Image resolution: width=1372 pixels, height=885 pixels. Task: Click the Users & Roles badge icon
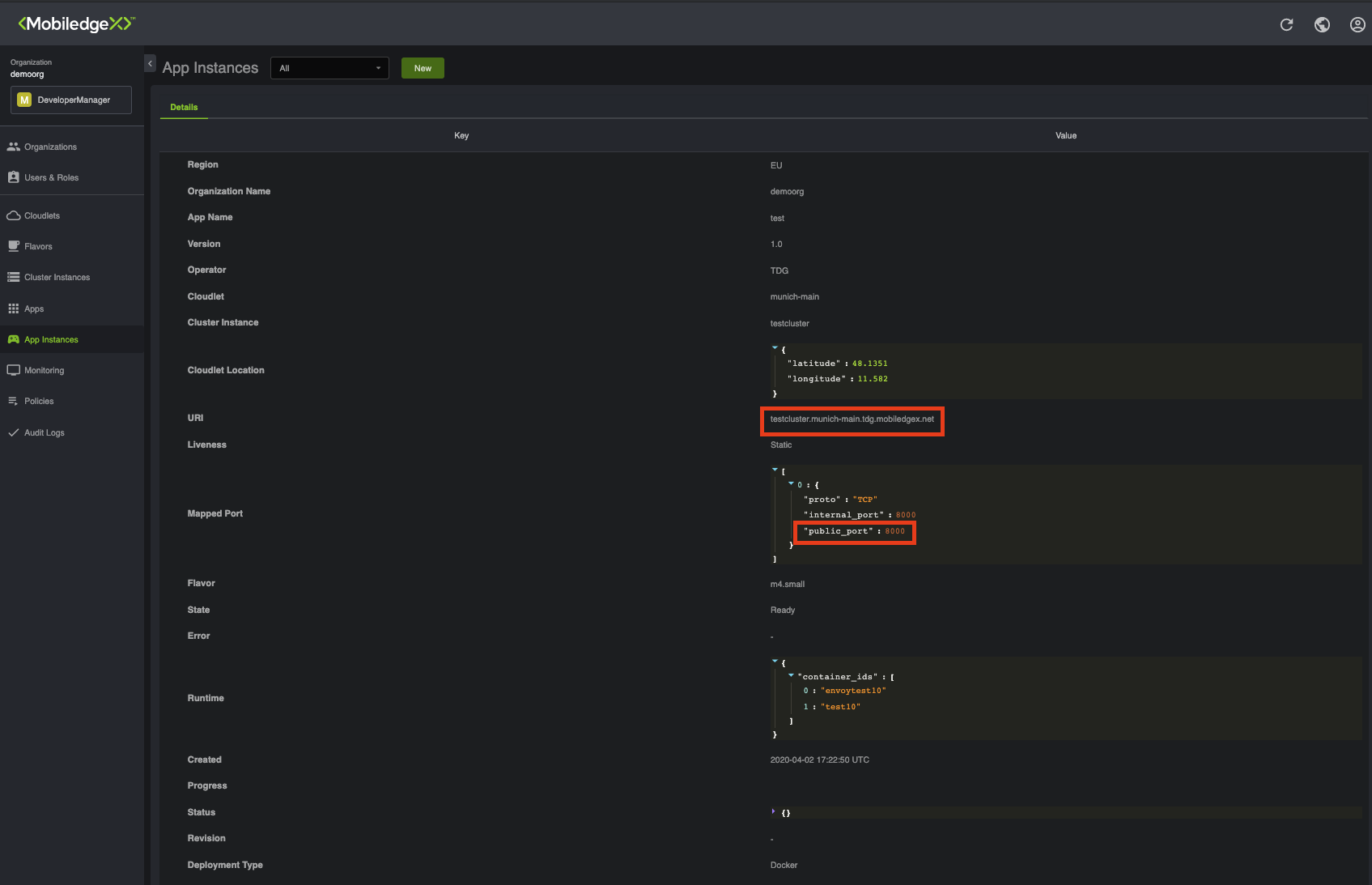13,177
